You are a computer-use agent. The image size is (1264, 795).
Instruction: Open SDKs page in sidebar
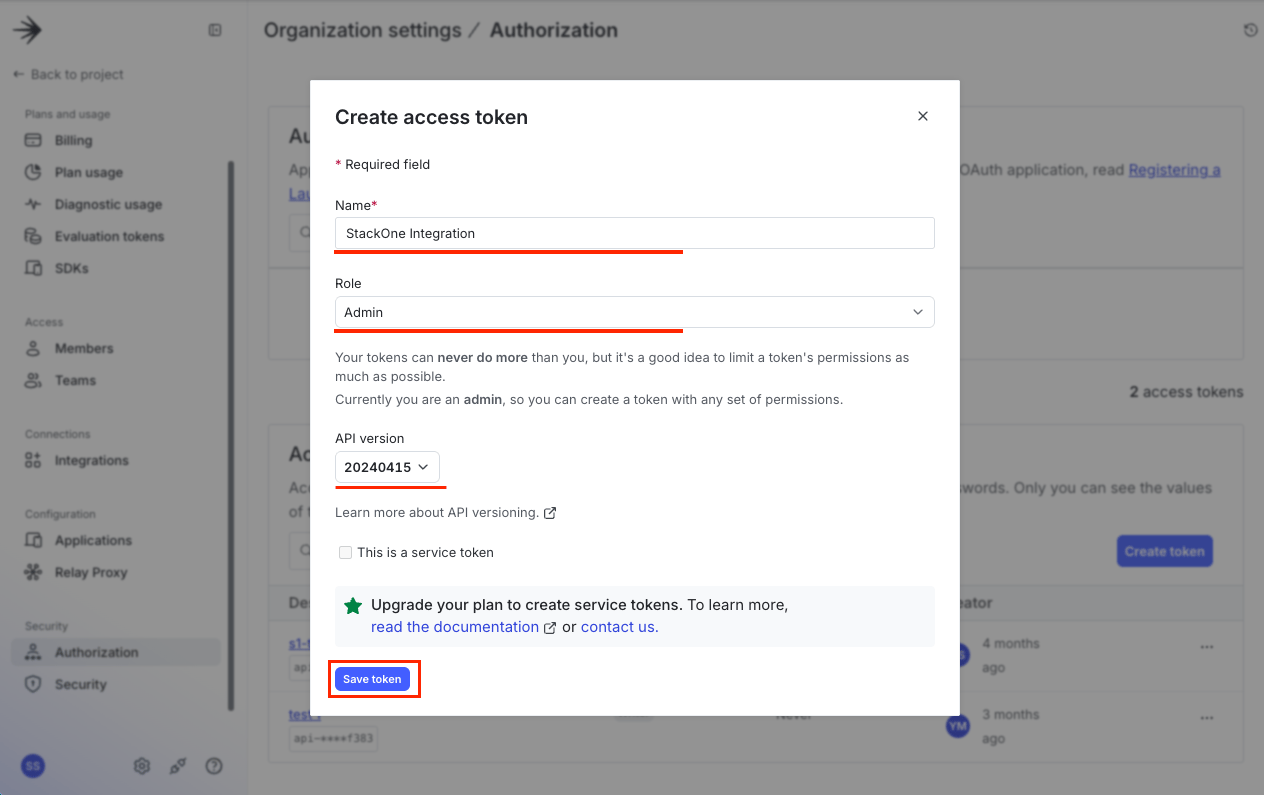click(x=71, y=268)
